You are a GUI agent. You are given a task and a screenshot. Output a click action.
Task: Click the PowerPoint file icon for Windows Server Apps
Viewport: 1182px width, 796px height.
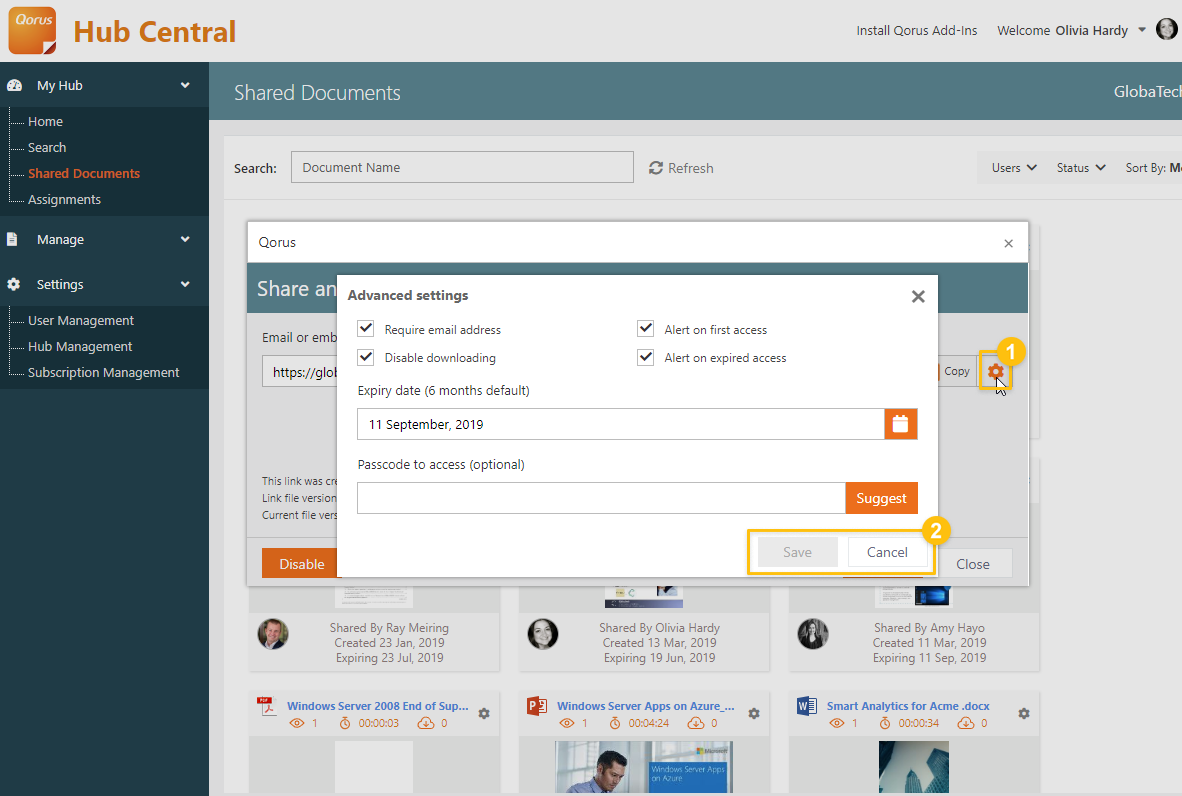tap(537, 706)
